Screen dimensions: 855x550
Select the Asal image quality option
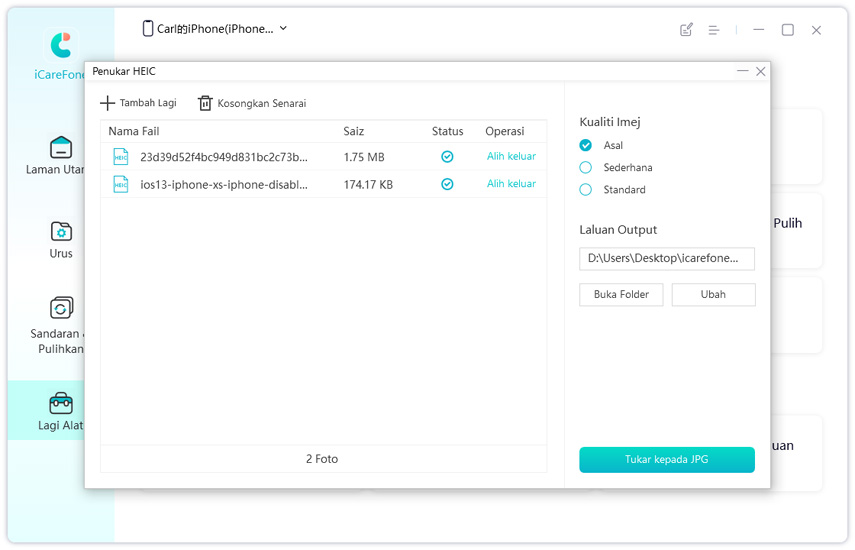(x=586, y=146)
